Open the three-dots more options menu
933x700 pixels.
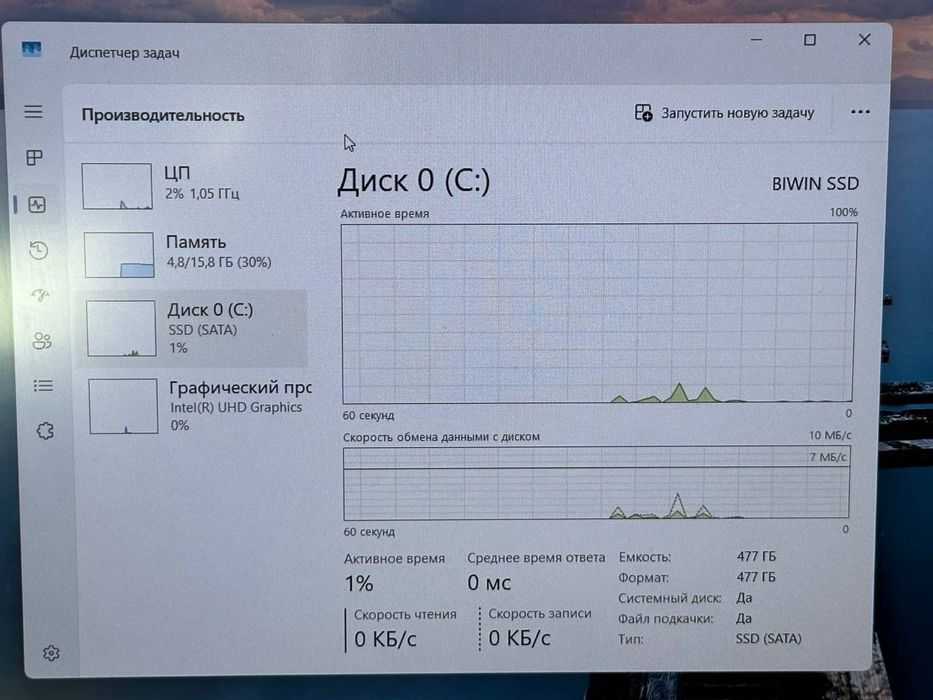pos(860,112)
